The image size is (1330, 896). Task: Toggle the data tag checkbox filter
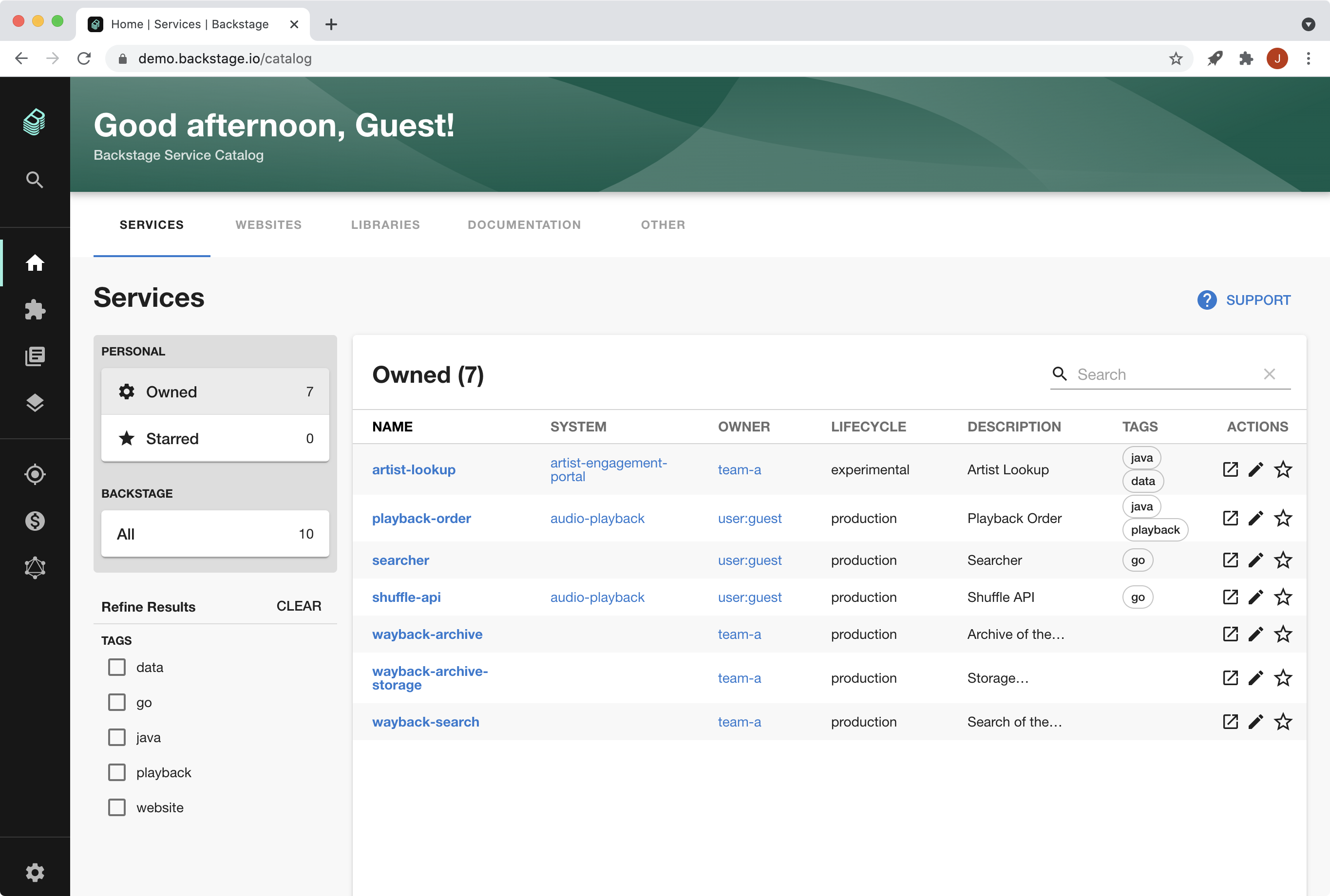(117, 667)
